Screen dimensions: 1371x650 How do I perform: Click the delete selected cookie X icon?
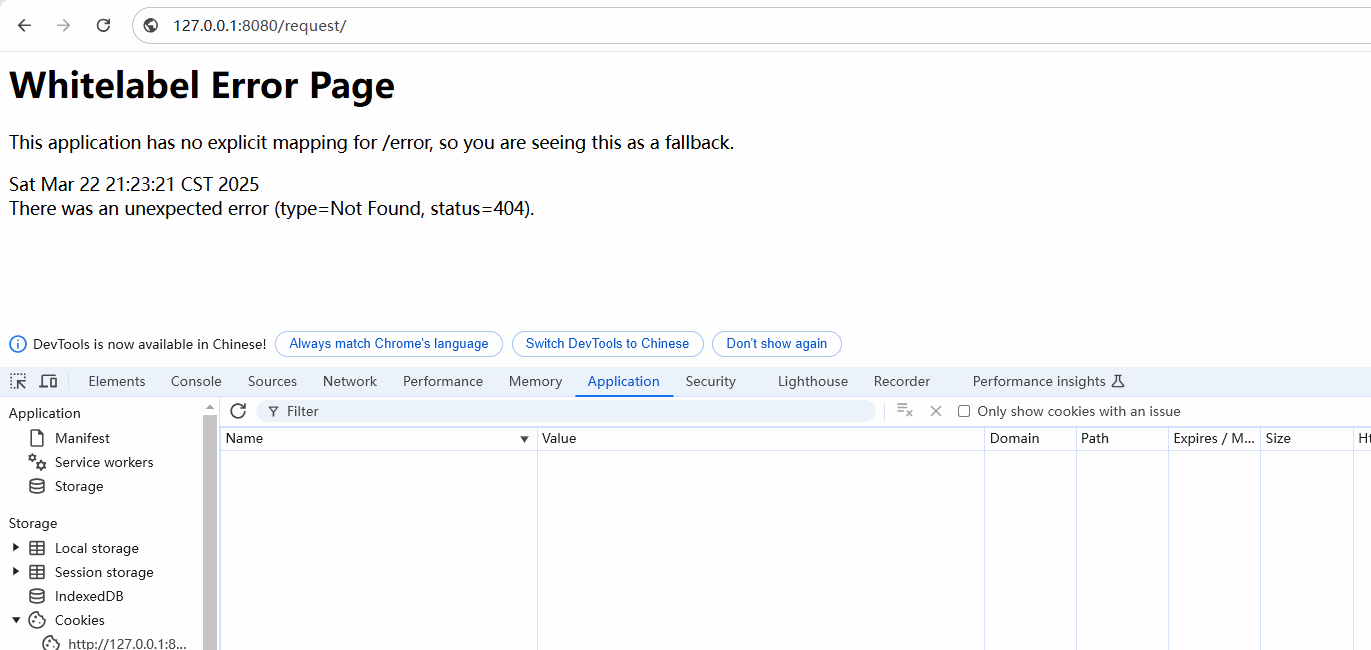(x=936, y=411)
